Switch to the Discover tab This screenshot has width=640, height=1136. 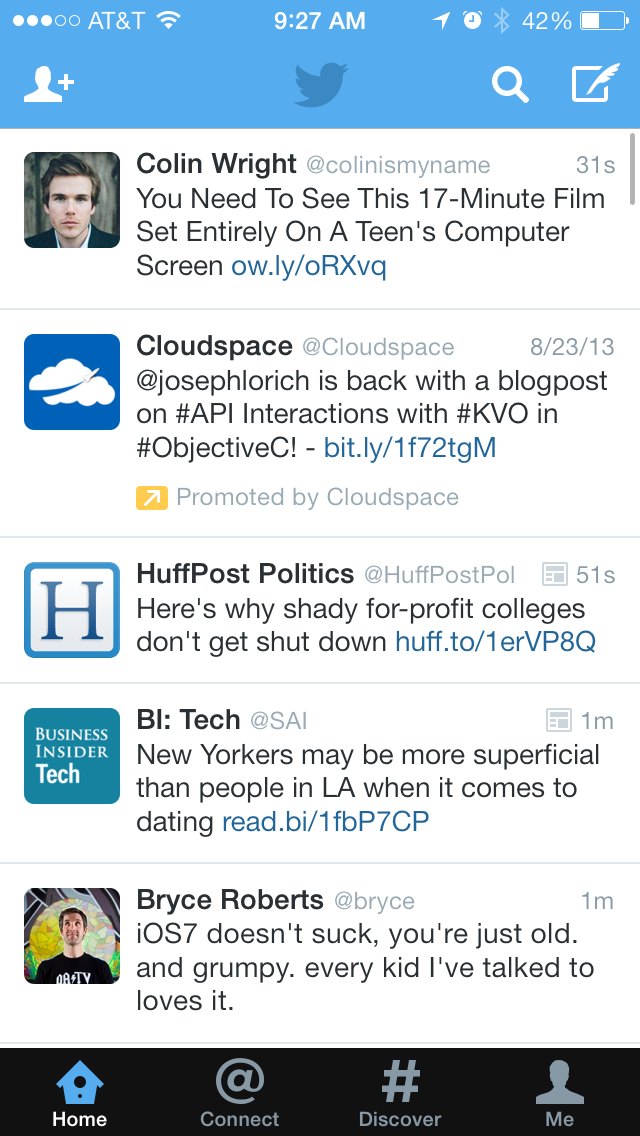(x=399, y=1093)
